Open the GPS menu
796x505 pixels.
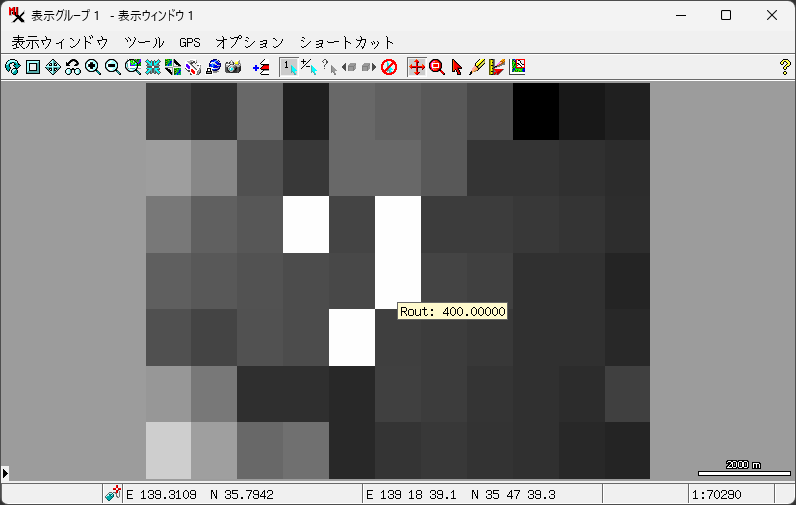[190, 42]
